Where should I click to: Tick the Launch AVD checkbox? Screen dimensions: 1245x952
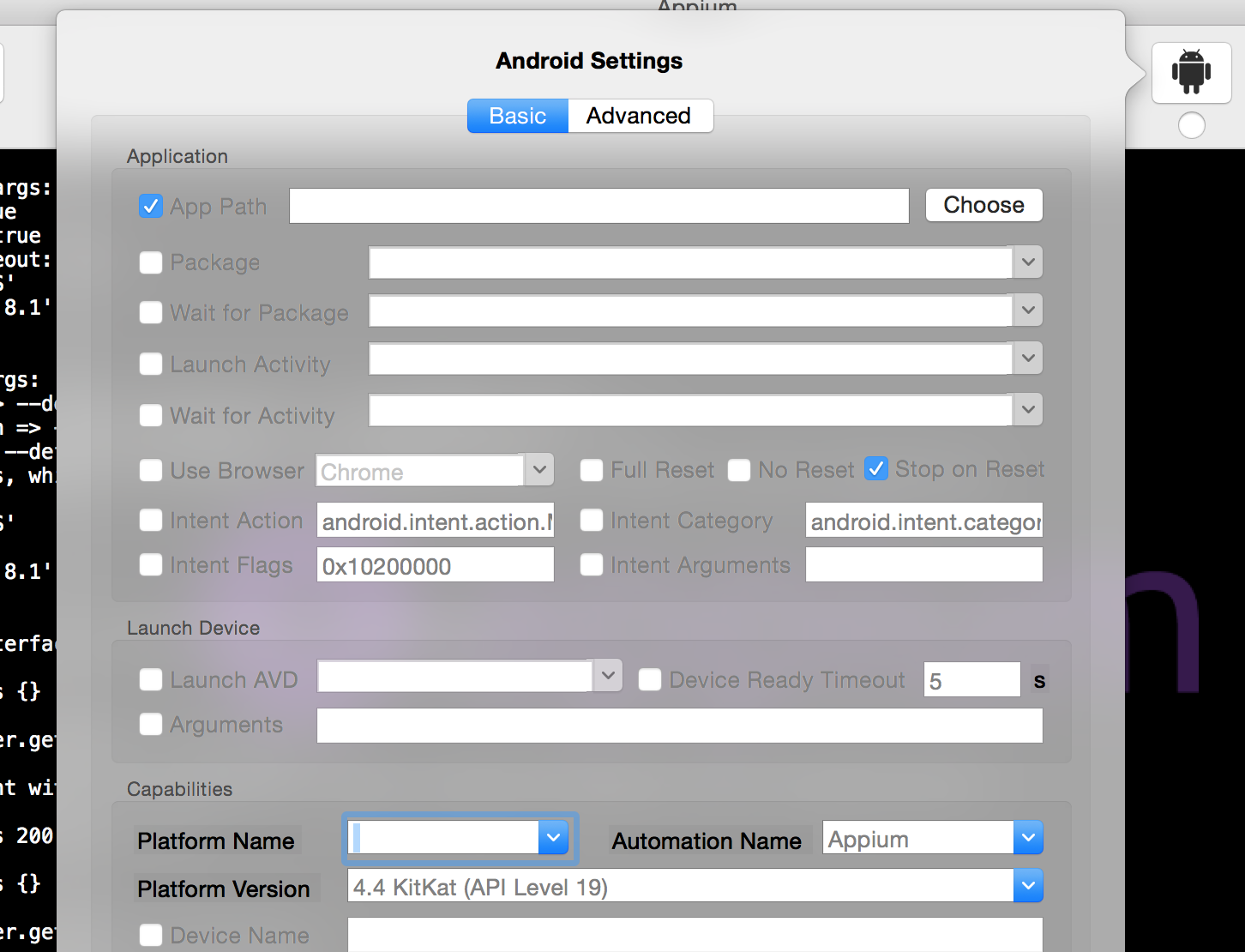click(151, 679)
